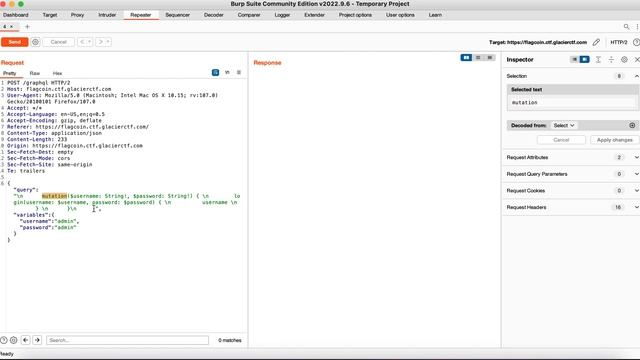The width and height of the screenshot is (640, 360).
Task: Open search help question icon
Action: click(4, 340)
